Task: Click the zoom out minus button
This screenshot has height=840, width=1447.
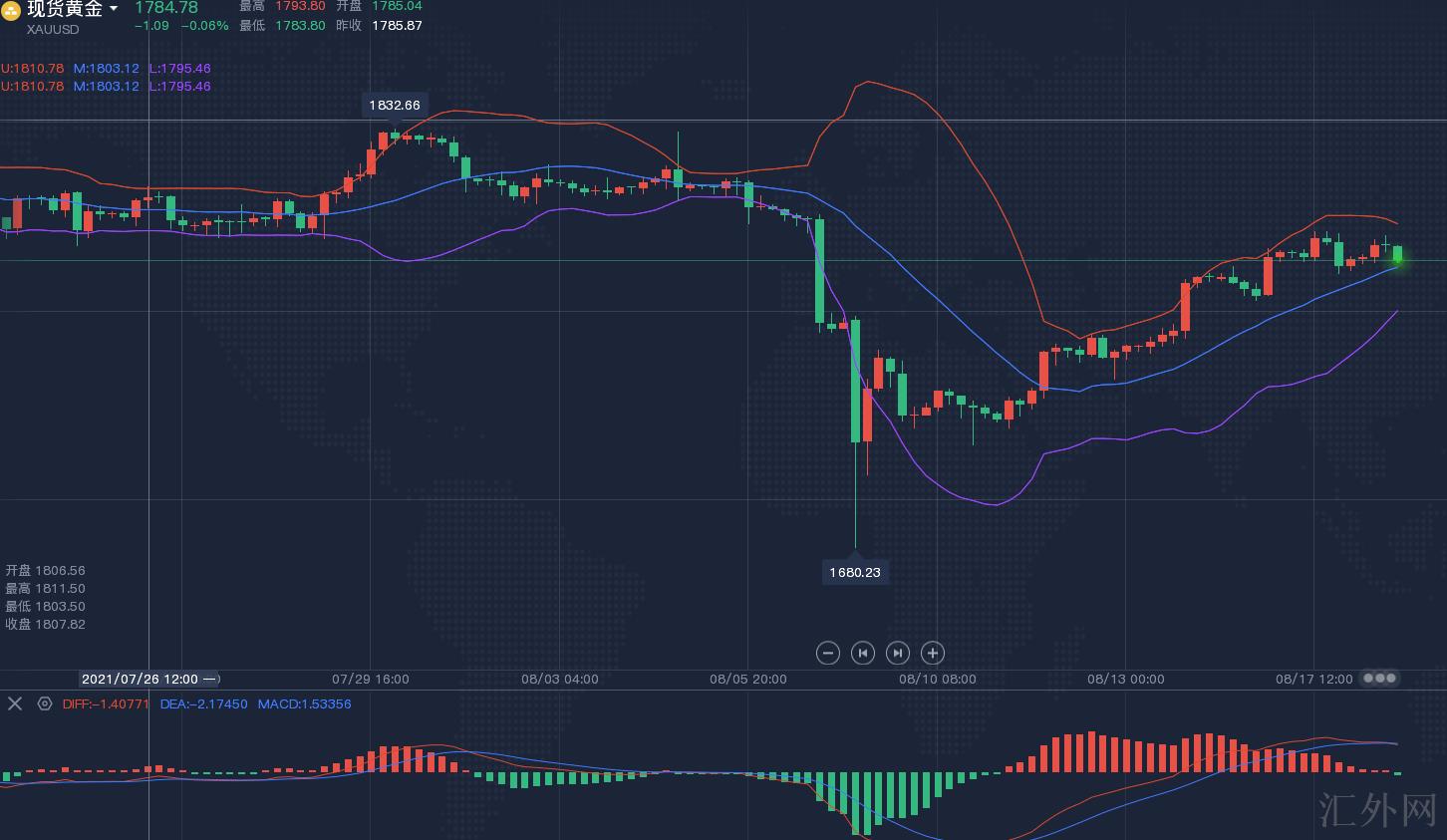Action: [827, 653]
